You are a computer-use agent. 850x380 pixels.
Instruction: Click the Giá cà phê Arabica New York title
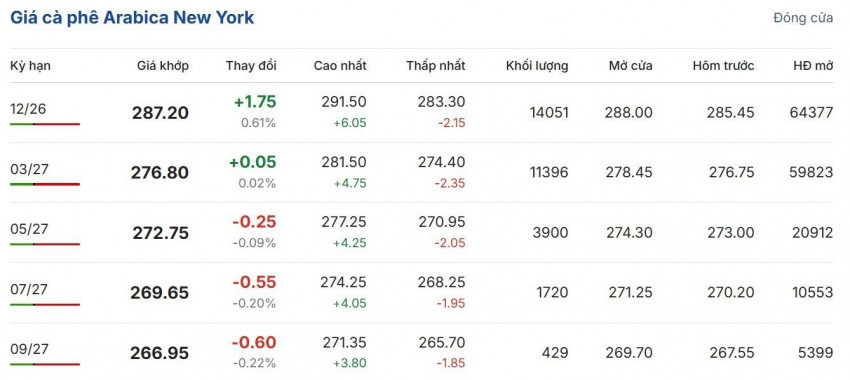click(x=132, y=17)
